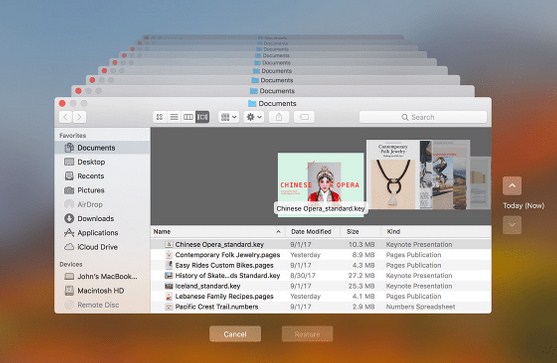The width and height of the screenshot is (557, 363).
Task: Click the Restore button
Action: (x=307, y=334)
